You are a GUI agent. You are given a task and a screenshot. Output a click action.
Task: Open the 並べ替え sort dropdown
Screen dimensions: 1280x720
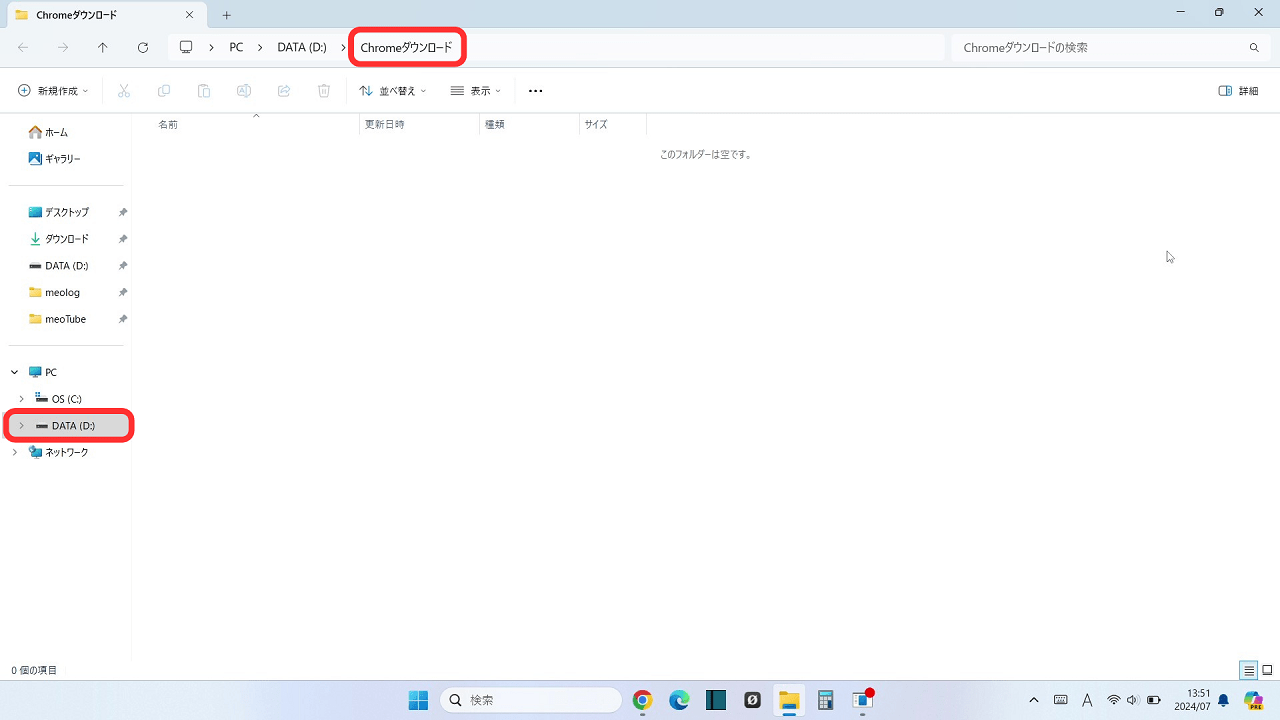tap(393, 91)
